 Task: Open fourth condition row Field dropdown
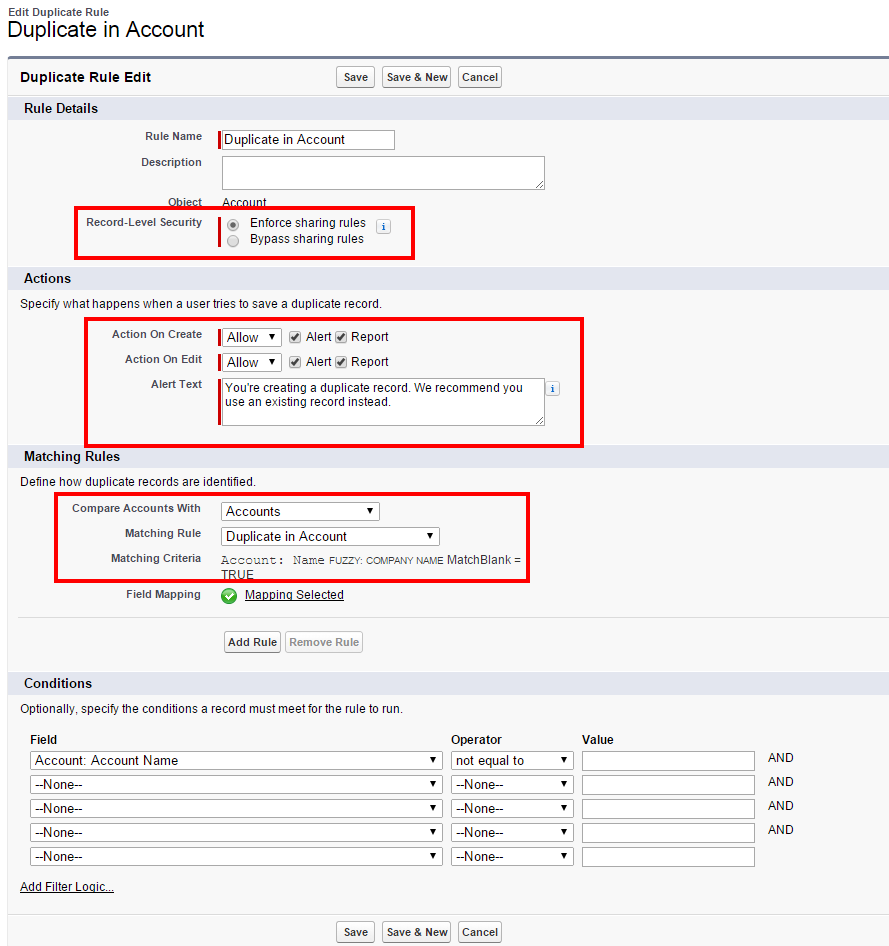(x=236, y=833)
